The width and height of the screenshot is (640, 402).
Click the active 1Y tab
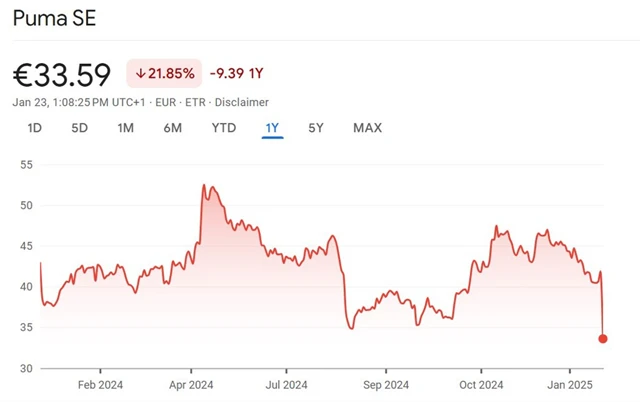(272, 128)
